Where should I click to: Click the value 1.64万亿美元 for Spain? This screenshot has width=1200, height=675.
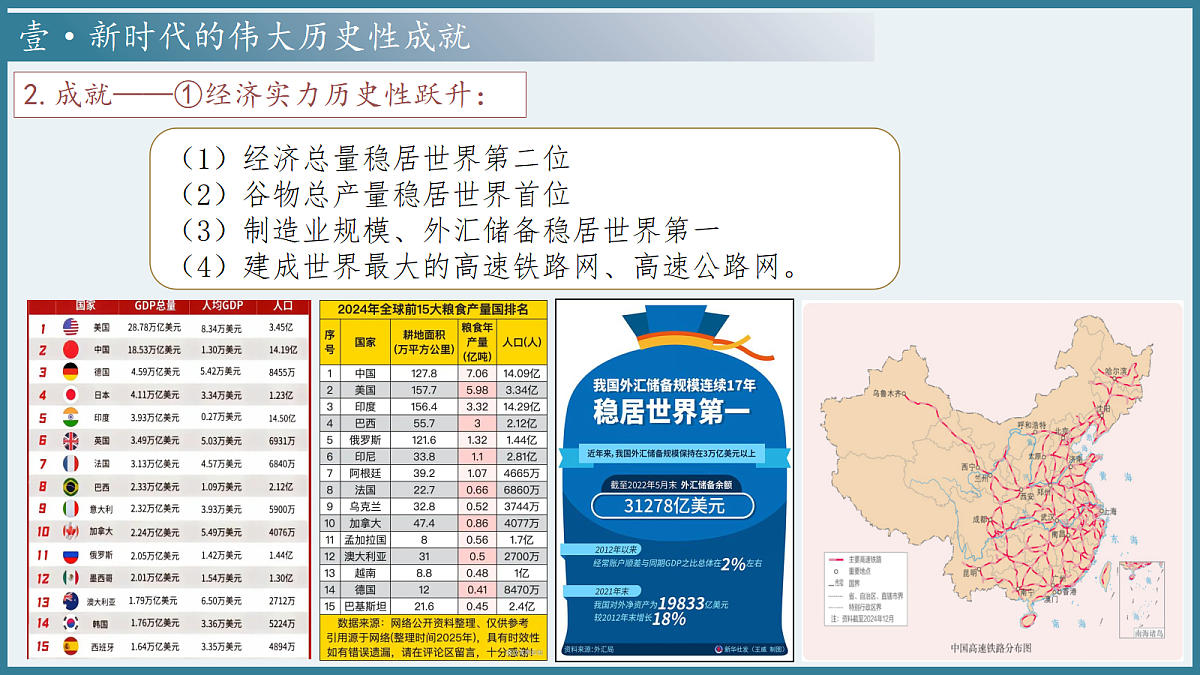click(x=154, y=646)
